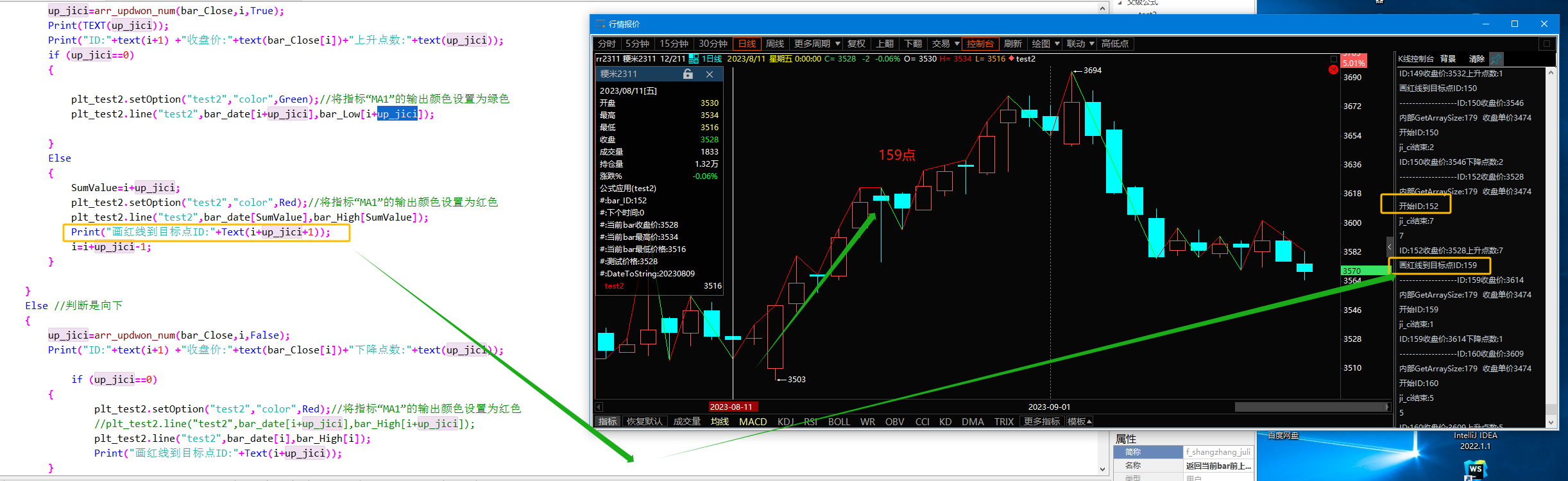Show the 成交量 volume indicator
1568x481 pixels.
pyautogui.click(x=687, y=421)
